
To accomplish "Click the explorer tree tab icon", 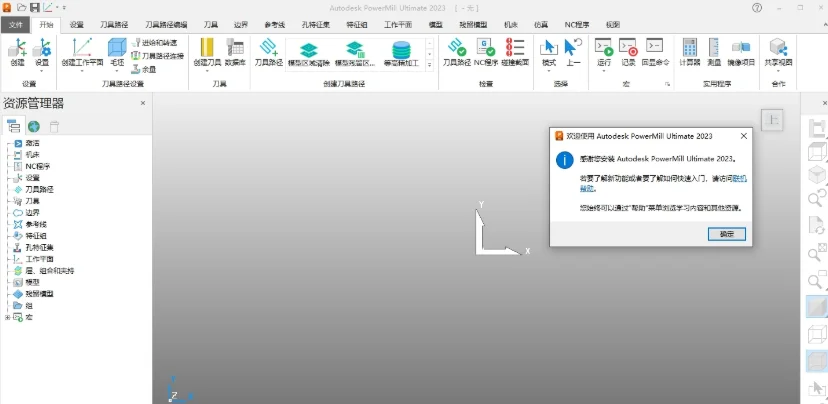I will pyautogui.click(x=13, y=126).
